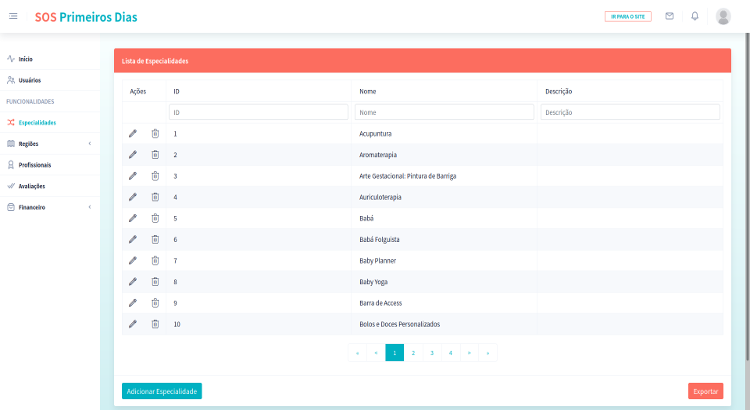The height and width of the screenshot is (410, 750).
Task: Focus the Nome filter field
Action: [444, 112]
